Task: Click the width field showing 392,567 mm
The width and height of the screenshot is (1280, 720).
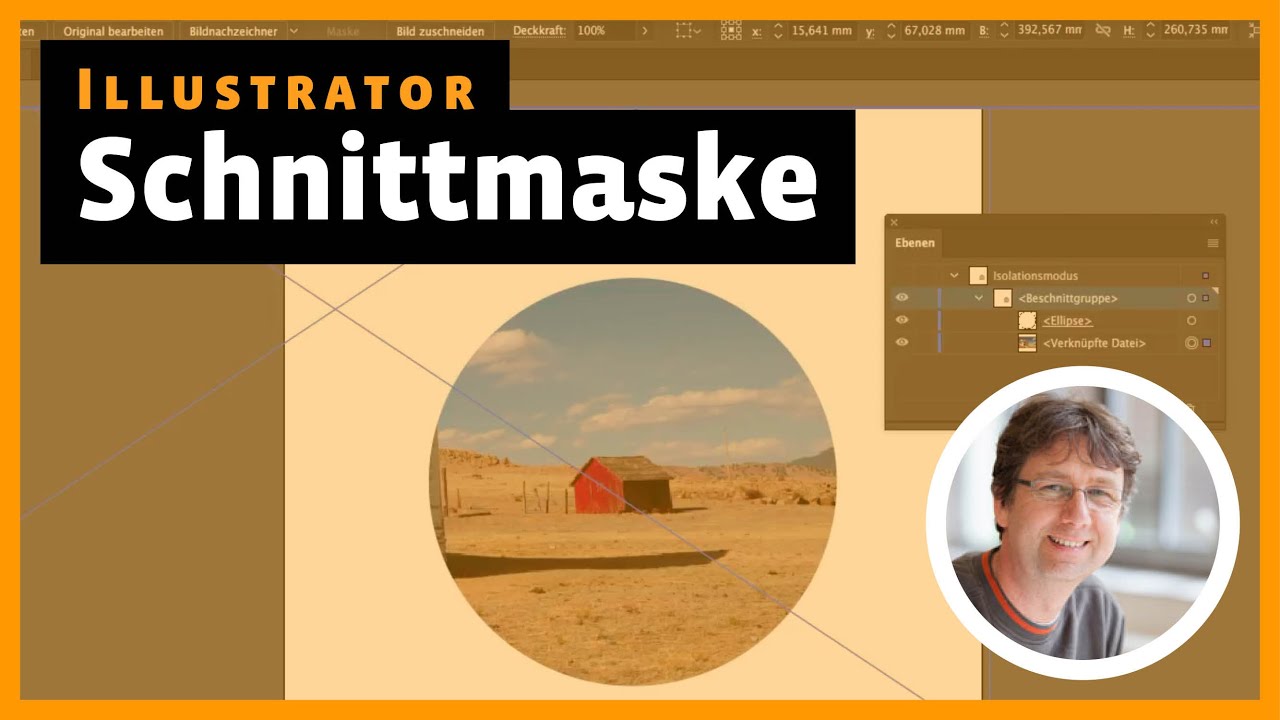Action: pyautogui.click(x=1049, y=31)
